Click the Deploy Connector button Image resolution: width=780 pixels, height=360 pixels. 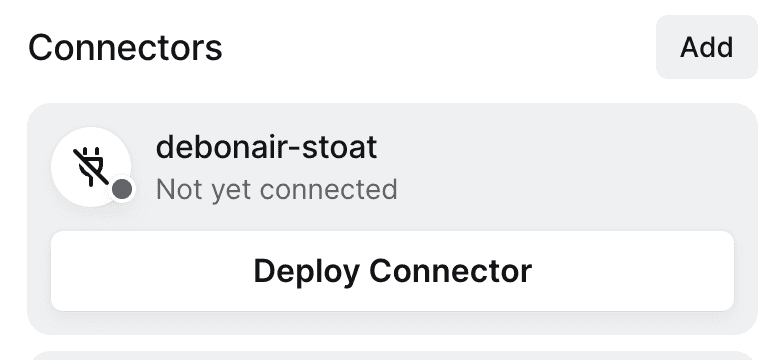[x=392, y=271]
